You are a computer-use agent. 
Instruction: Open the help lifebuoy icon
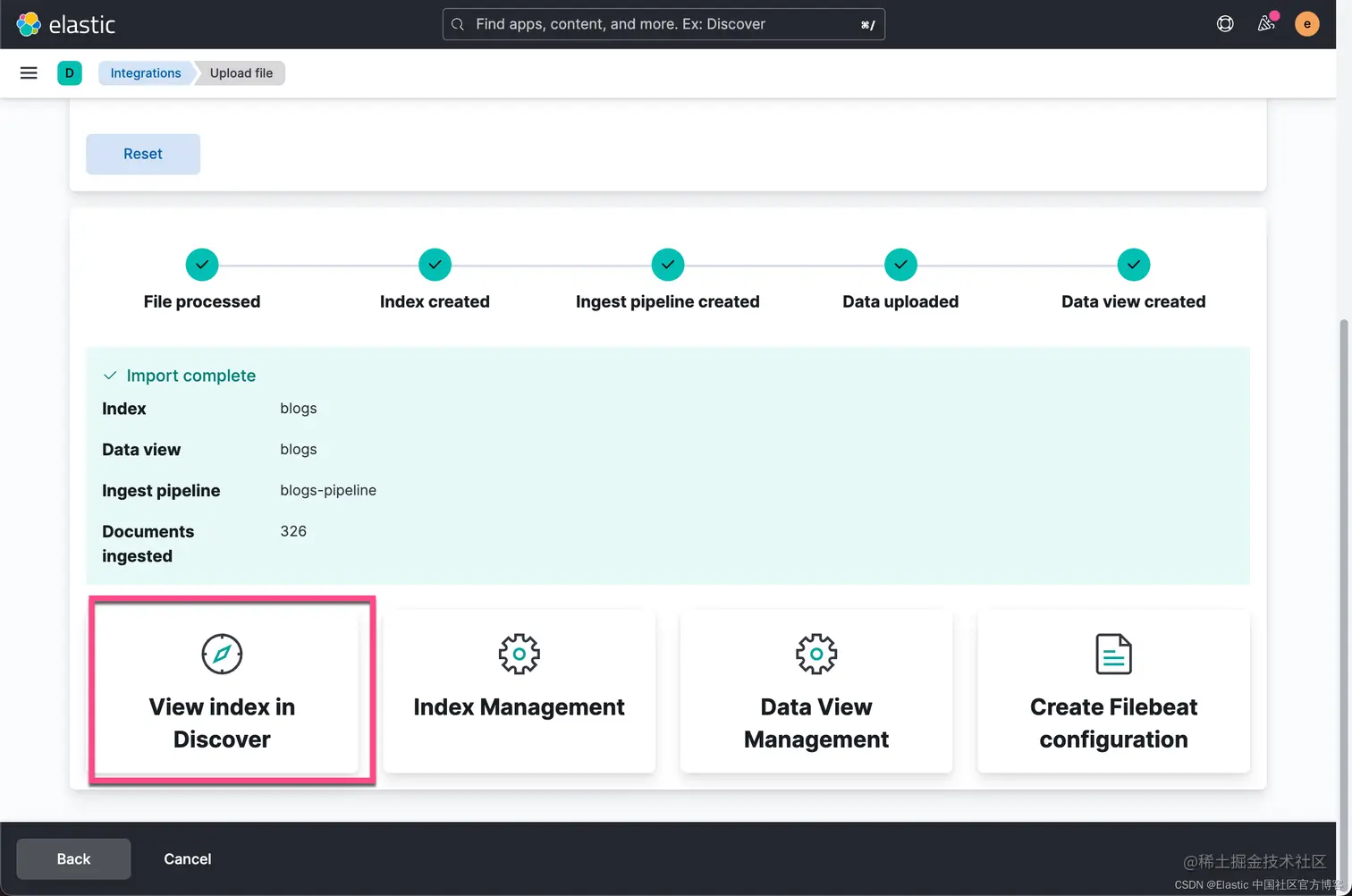pyautogui.click(x=1225, y=24)
